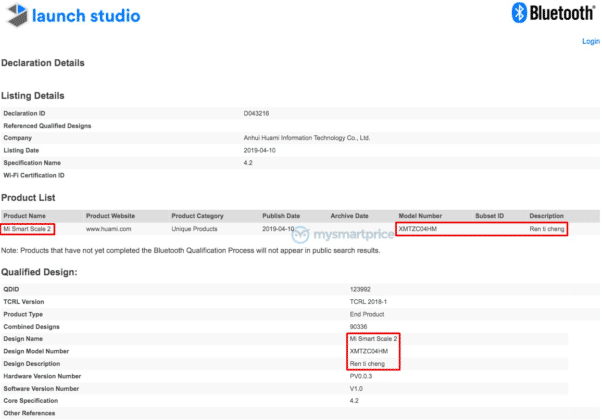Click the Design Name value Mi Smart Scale 2
The width and height of the screenshot is (602, 420).
point(373,339)
